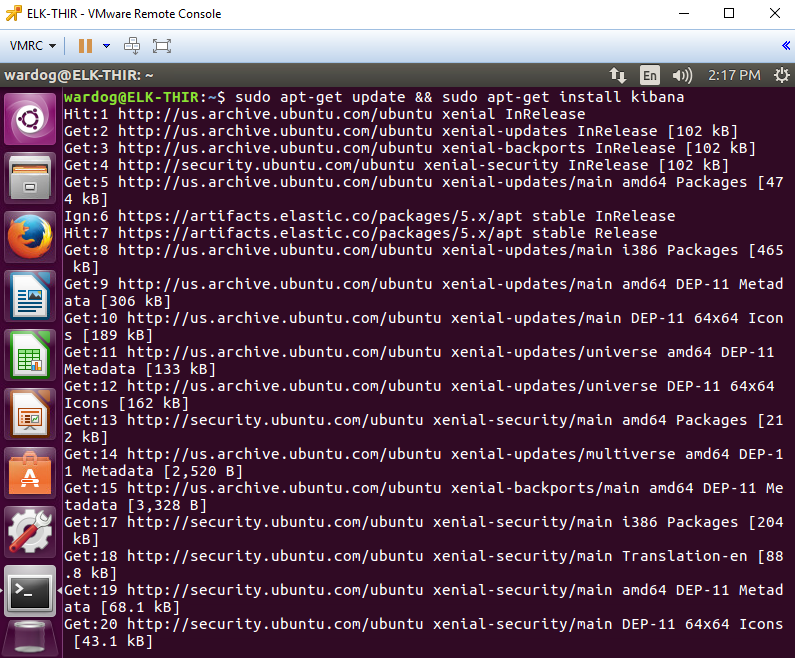This screenshot has height=658, width=795.
Task: Collapse toolbar with double chevron icon
Action: coord(785,46)
